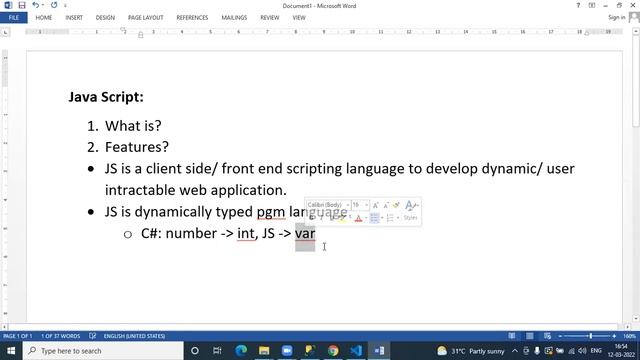Click the zoom in plus button

614,336
